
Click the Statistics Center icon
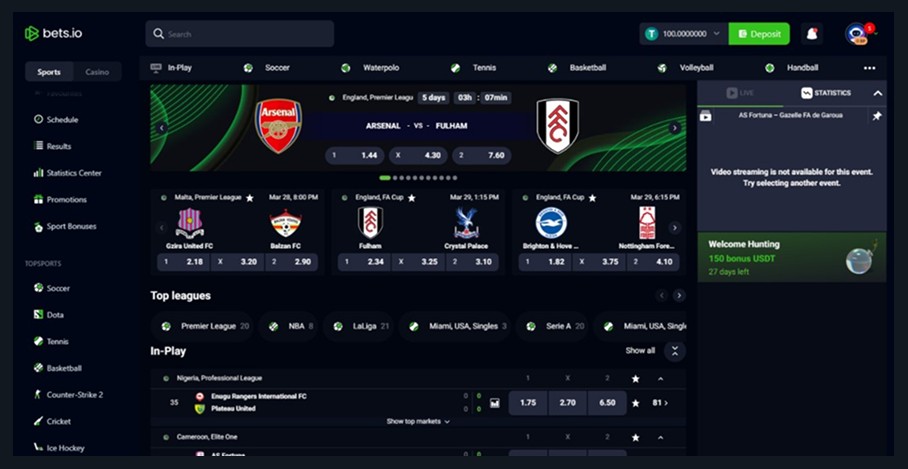click(38, 173)
